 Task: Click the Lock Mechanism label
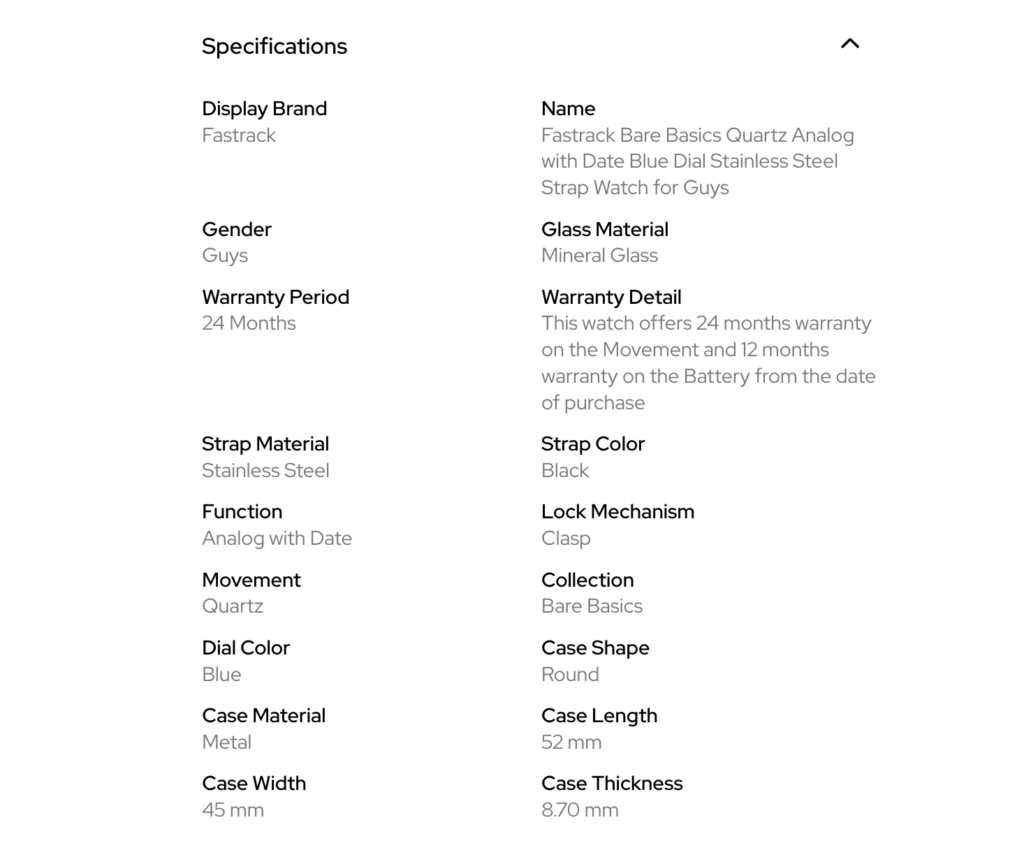(617, 512)
